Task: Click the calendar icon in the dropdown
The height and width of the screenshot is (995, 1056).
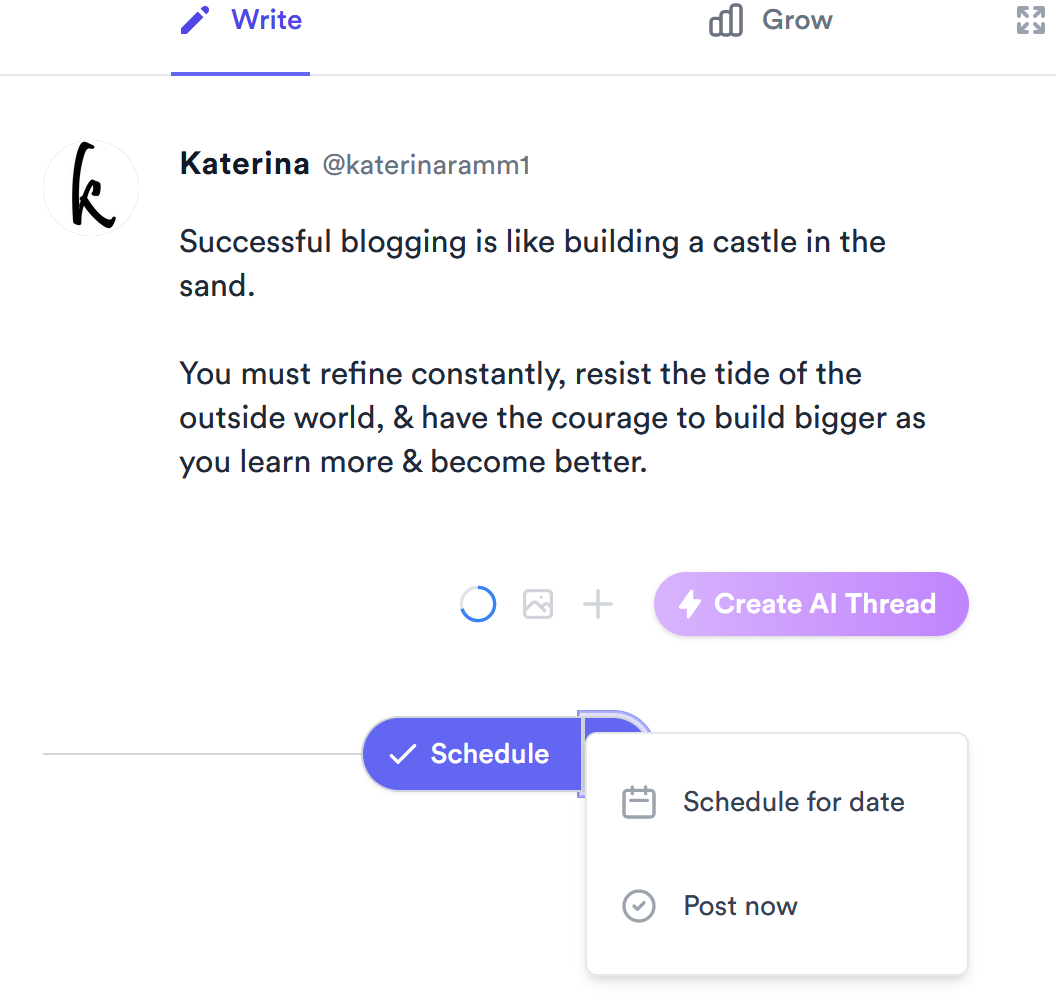Action: [638, 802]
